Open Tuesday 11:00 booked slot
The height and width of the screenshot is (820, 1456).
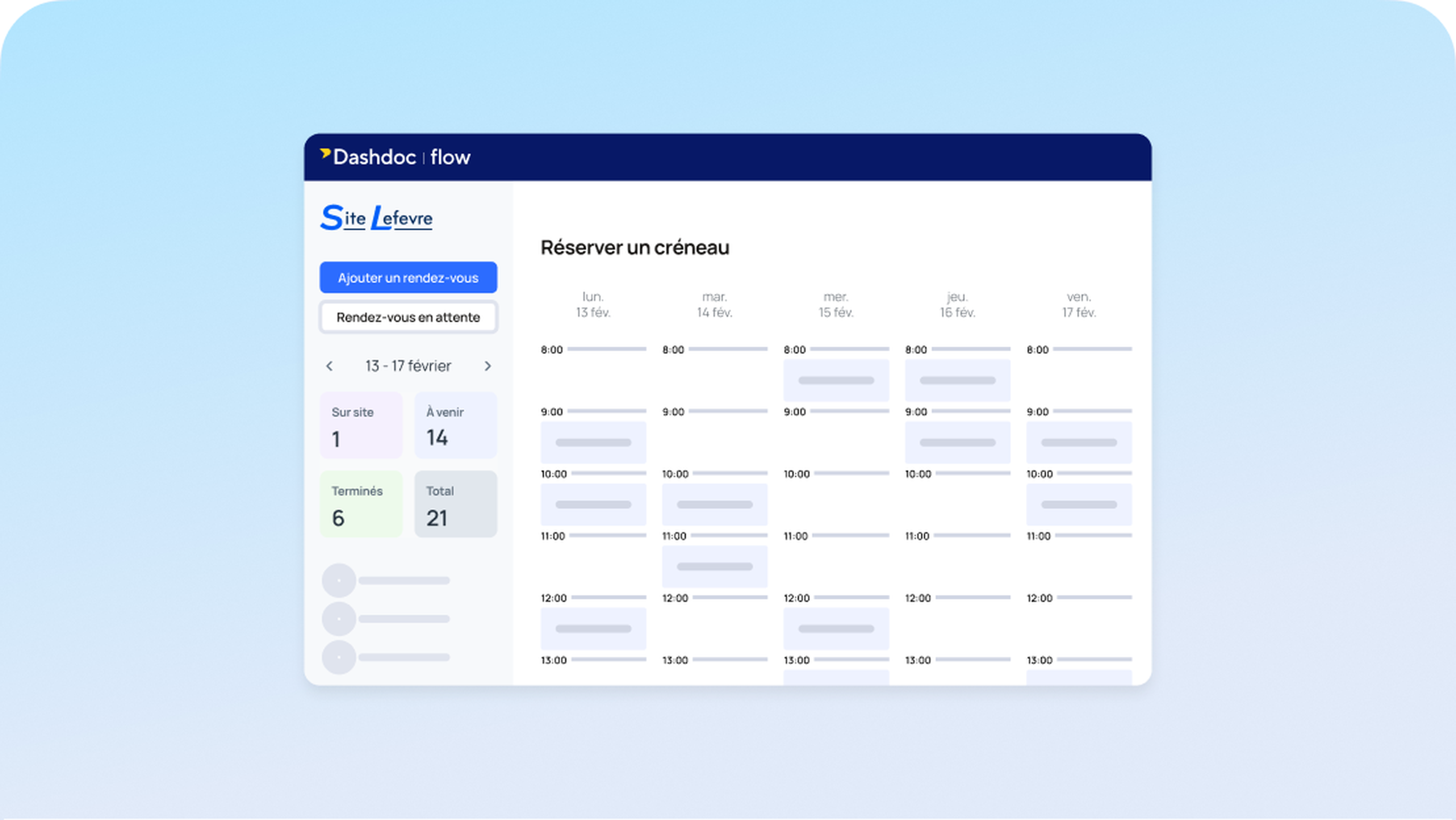click(714, 567)
